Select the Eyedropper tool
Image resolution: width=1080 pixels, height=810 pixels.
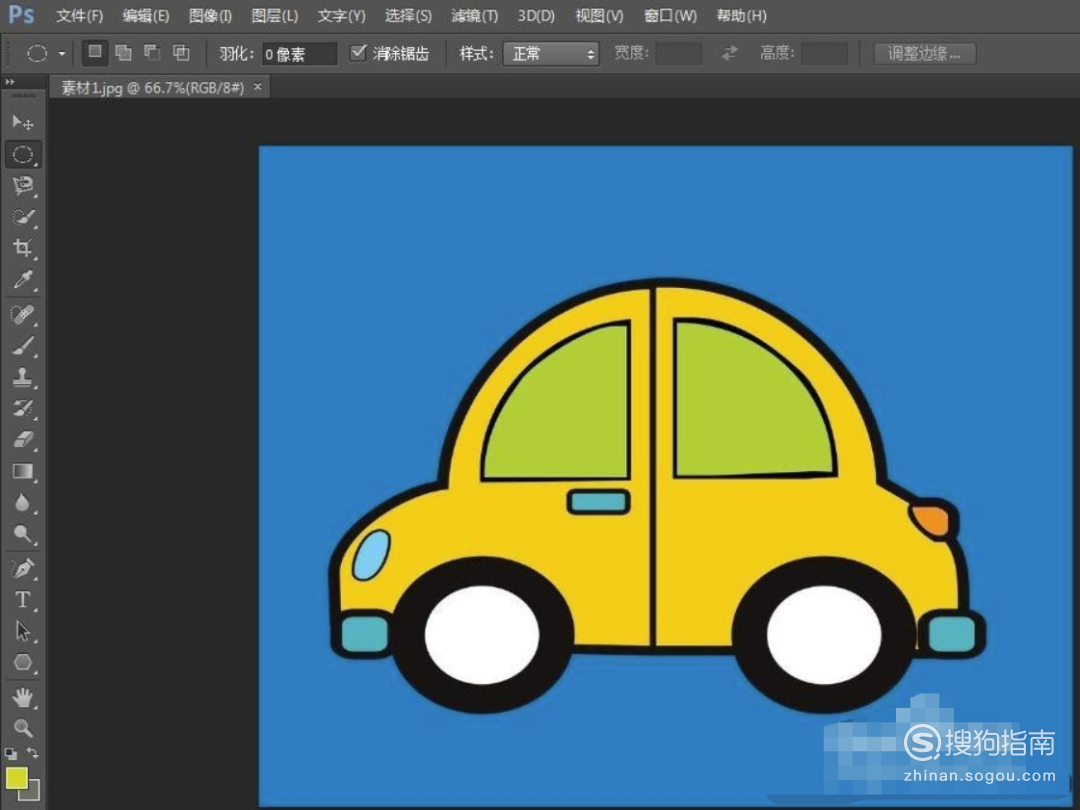[x=23, y=280]
